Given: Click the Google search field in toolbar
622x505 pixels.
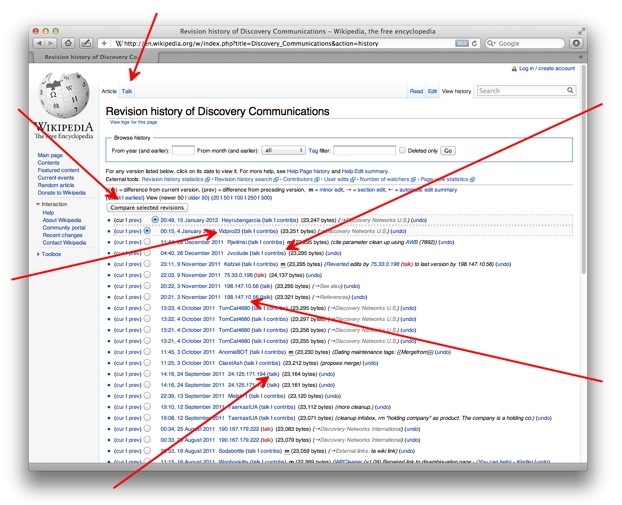Looking at the screenshot, I should click(530, 43).
